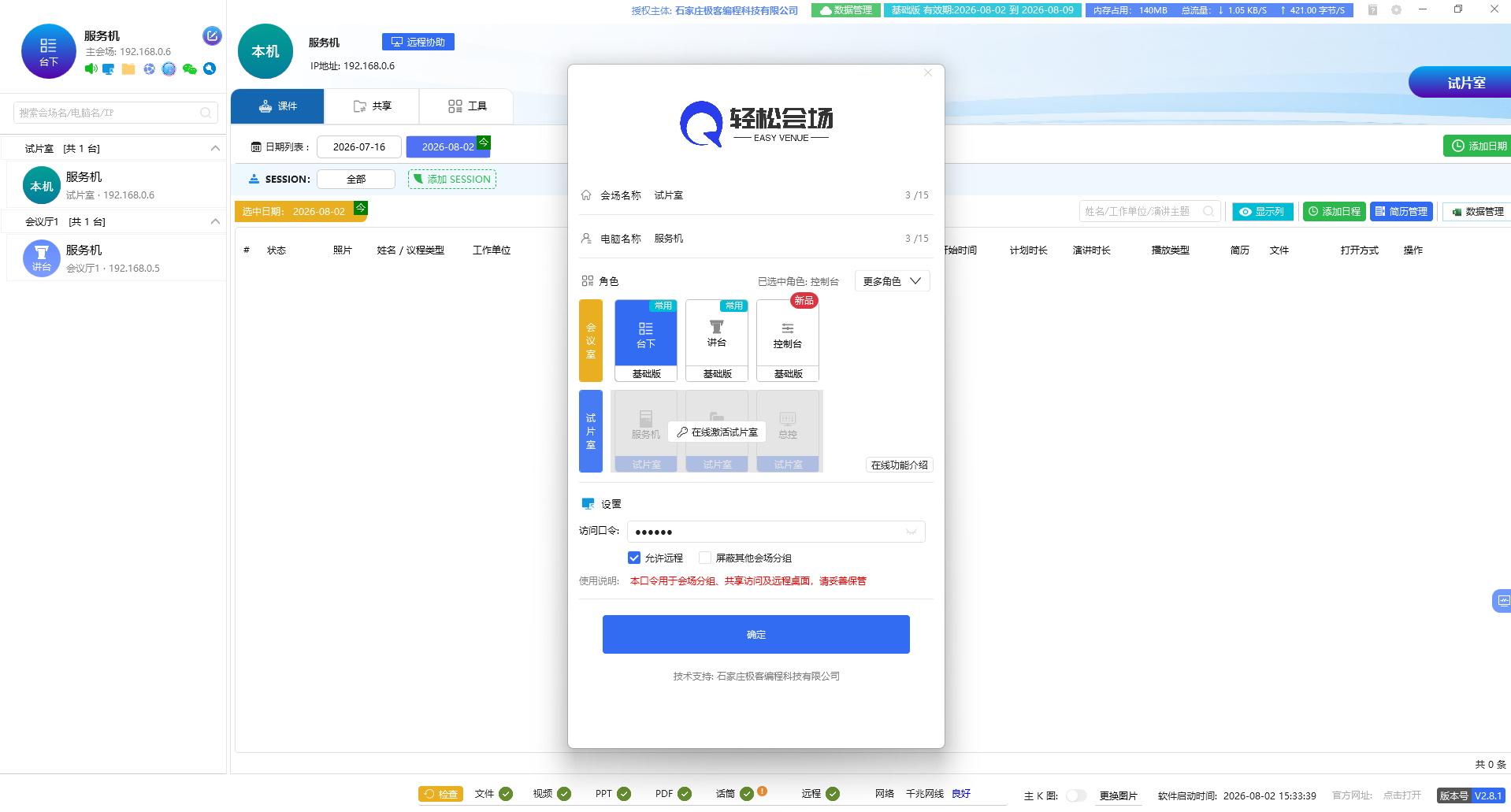Viewport: 1511px width, 812px height.
Task: Toggle the 屏蔽其他会场分组 checkbox
Action: pos(705,558)
